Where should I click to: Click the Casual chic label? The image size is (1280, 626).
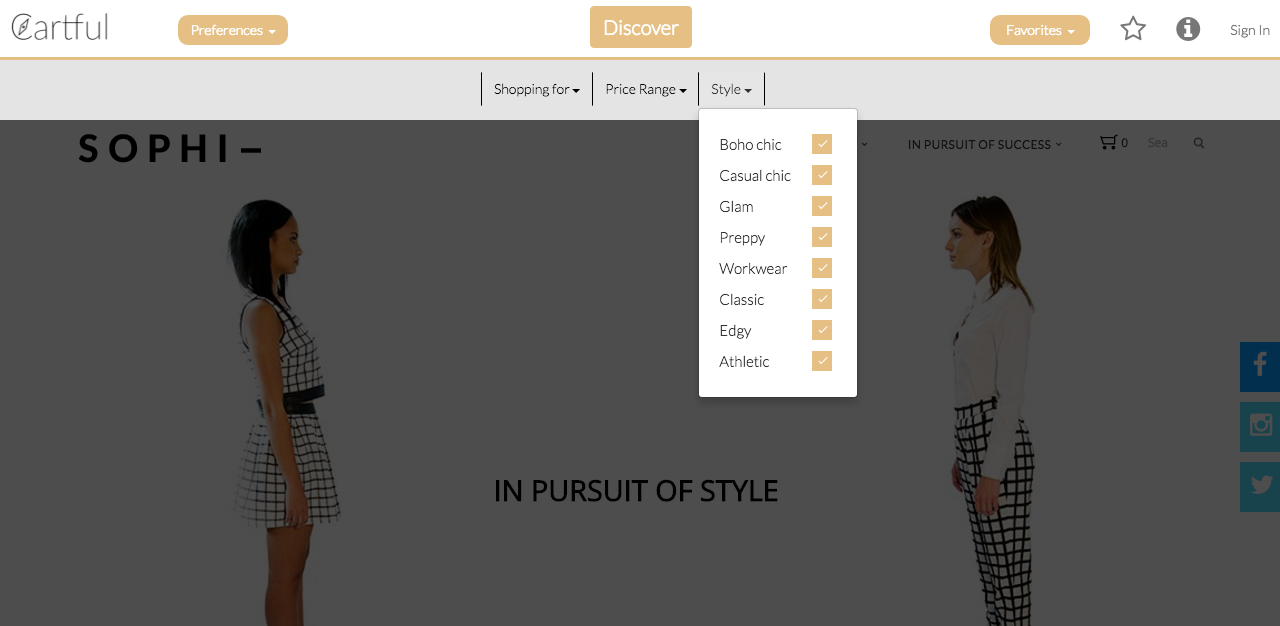pos(755,175)
